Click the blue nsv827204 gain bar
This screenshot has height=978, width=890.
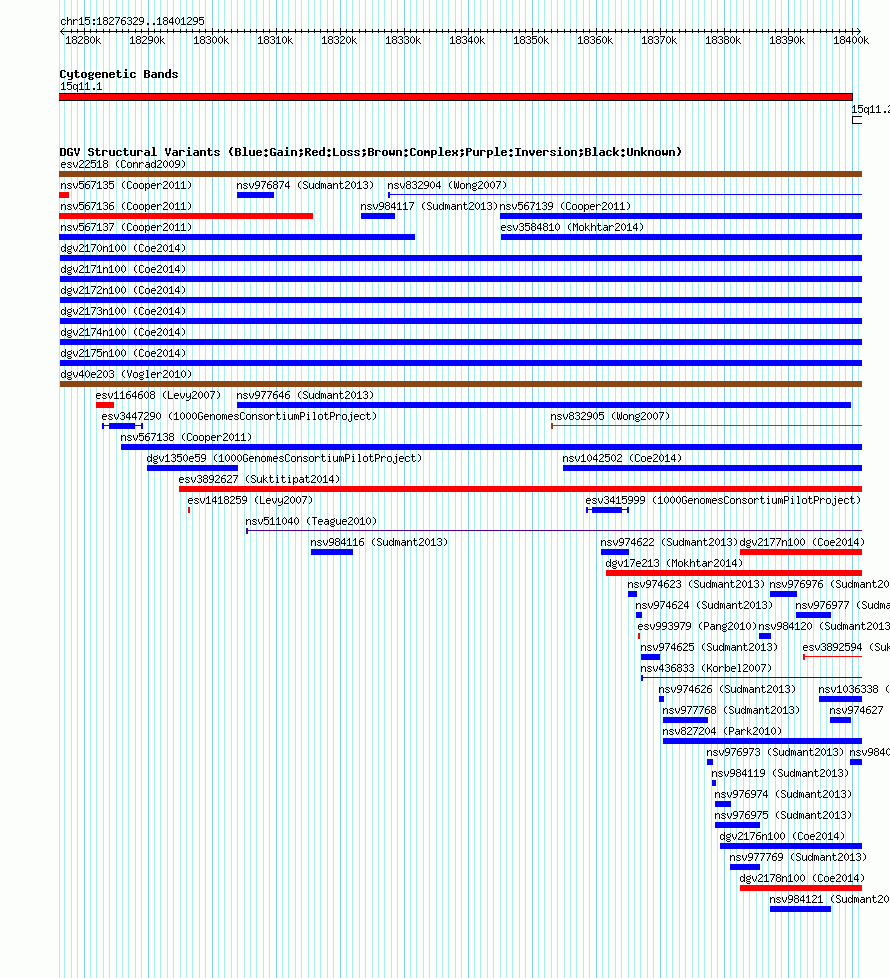point(762,741)
